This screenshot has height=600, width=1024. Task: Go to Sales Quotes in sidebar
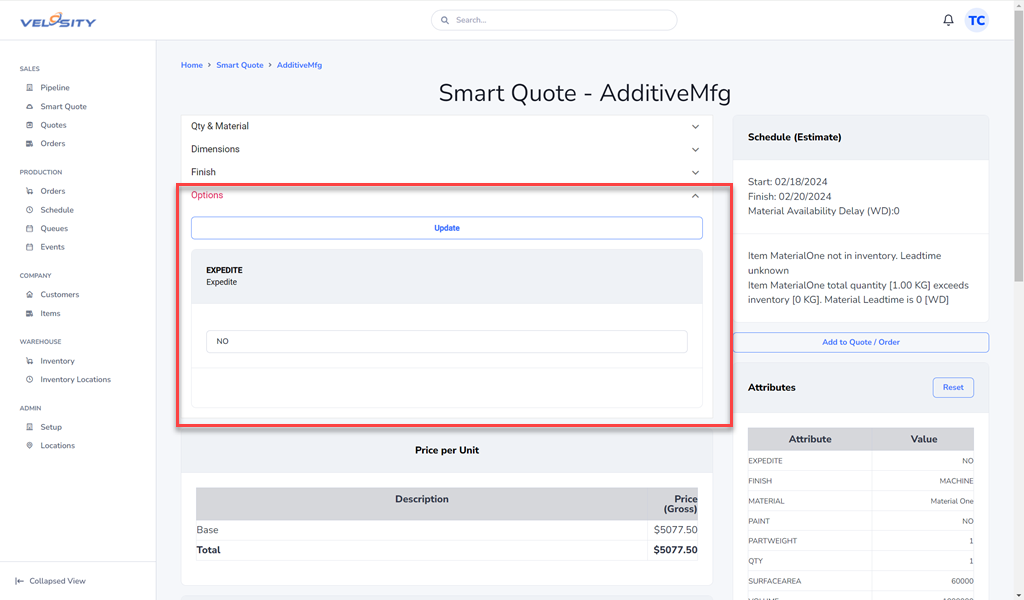pyautogui.click(x=53, y=125)
